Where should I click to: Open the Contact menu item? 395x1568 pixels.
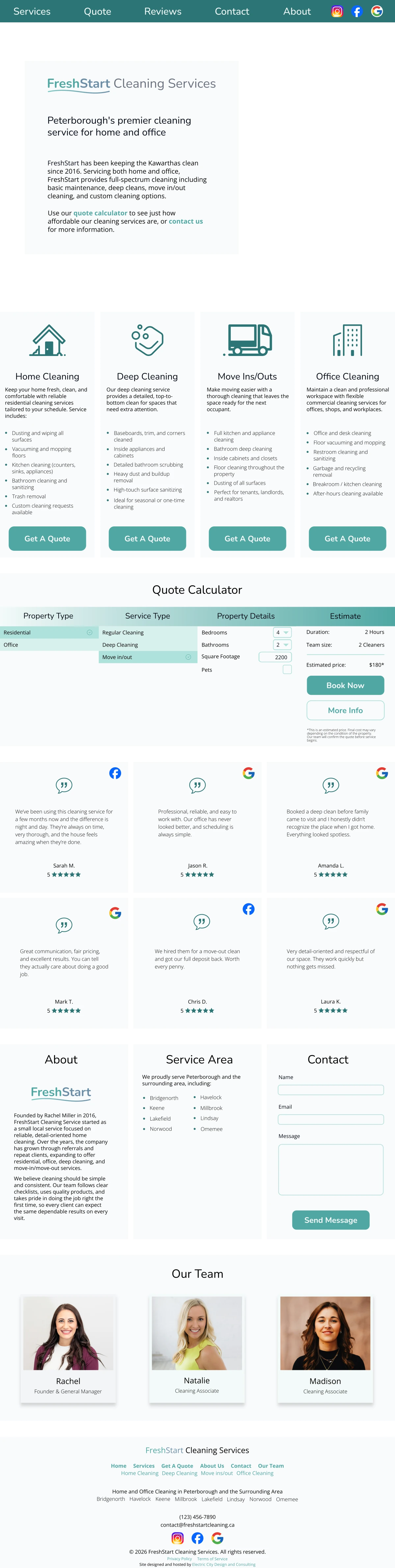232,12
